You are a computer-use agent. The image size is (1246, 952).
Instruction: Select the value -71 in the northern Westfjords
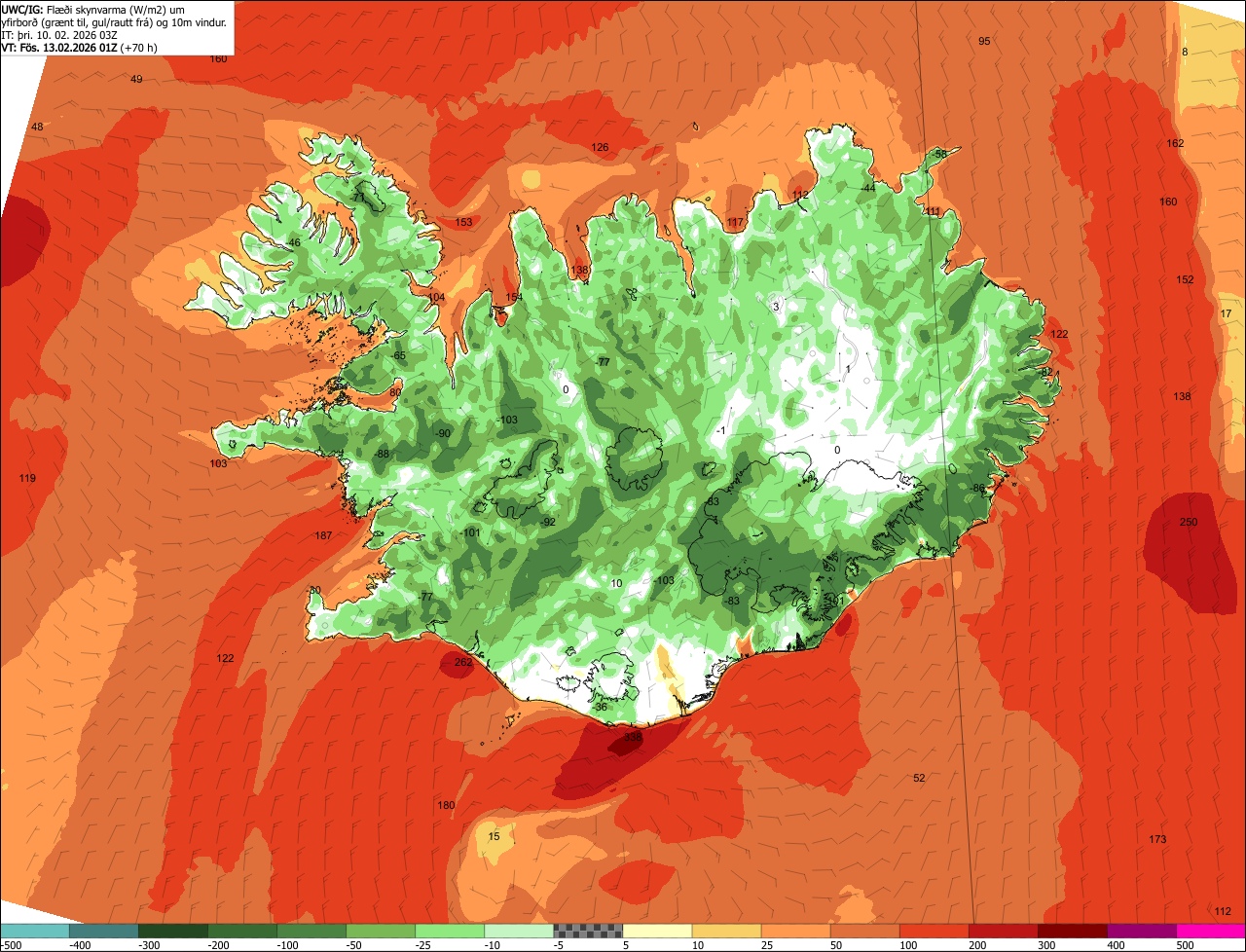click(x=357, y=198)
